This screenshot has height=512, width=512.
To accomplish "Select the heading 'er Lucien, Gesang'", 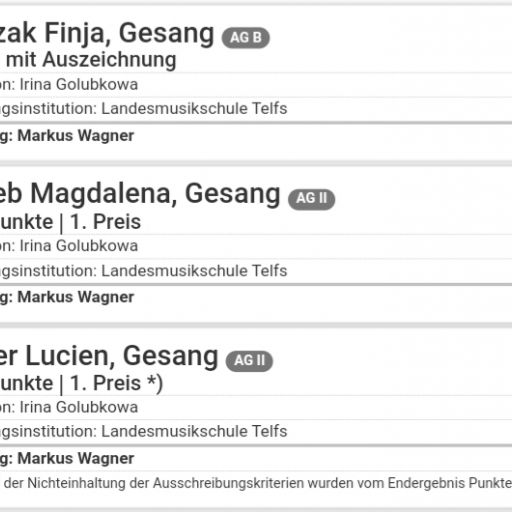I will [109, 357].
